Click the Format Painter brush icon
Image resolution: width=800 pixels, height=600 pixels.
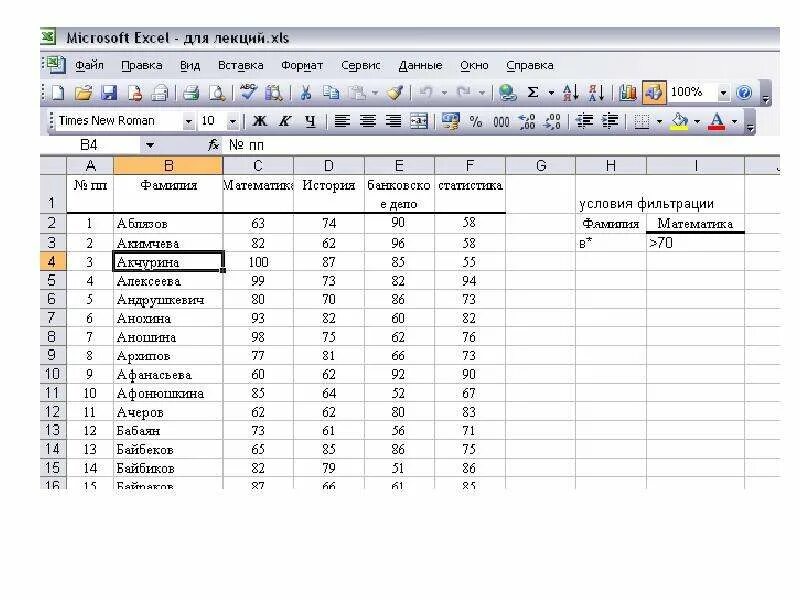[396, 93]
